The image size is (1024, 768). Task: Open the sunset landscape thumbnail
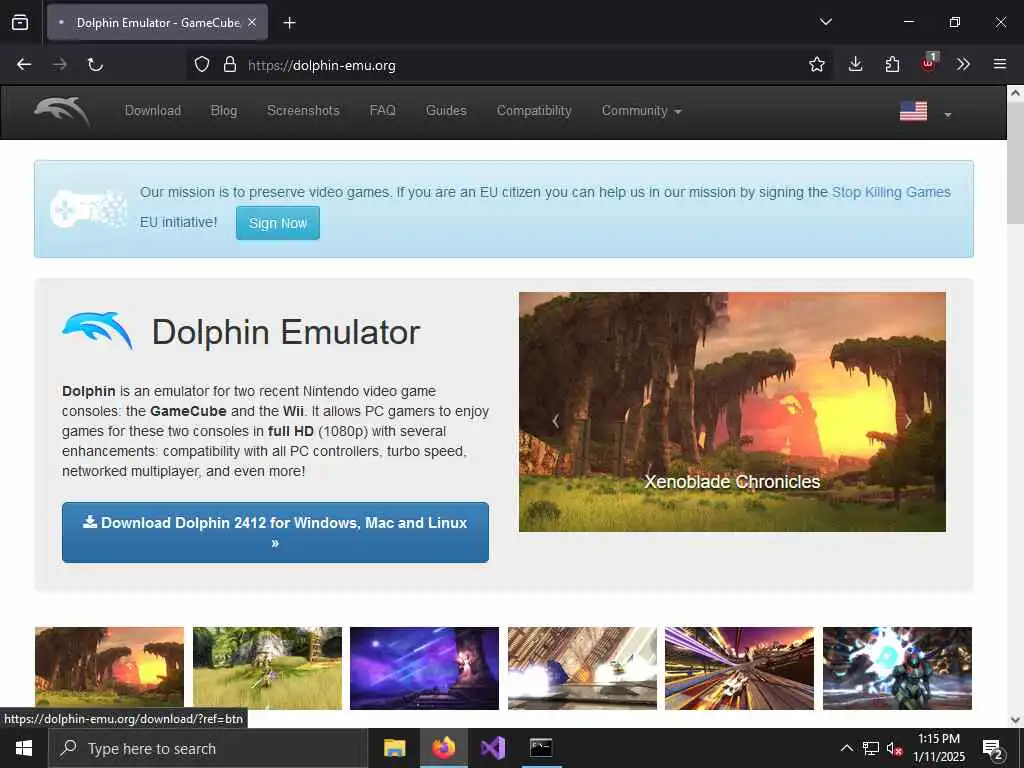pyautogui.click(x=109, y=668)
